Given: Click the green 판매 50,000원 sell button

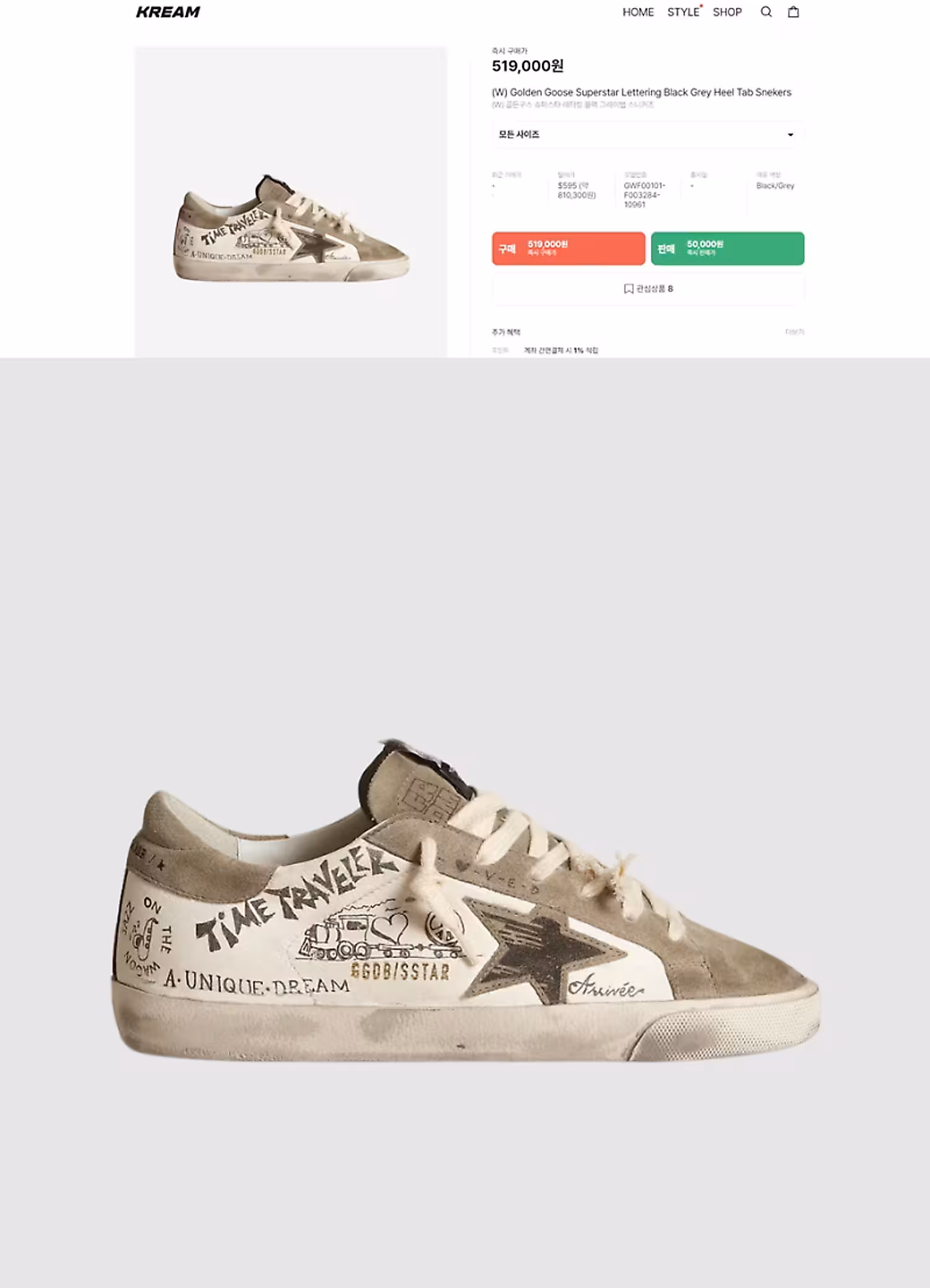Looking at the screenshot, I should pyautogui.click(x=727, y=249).
